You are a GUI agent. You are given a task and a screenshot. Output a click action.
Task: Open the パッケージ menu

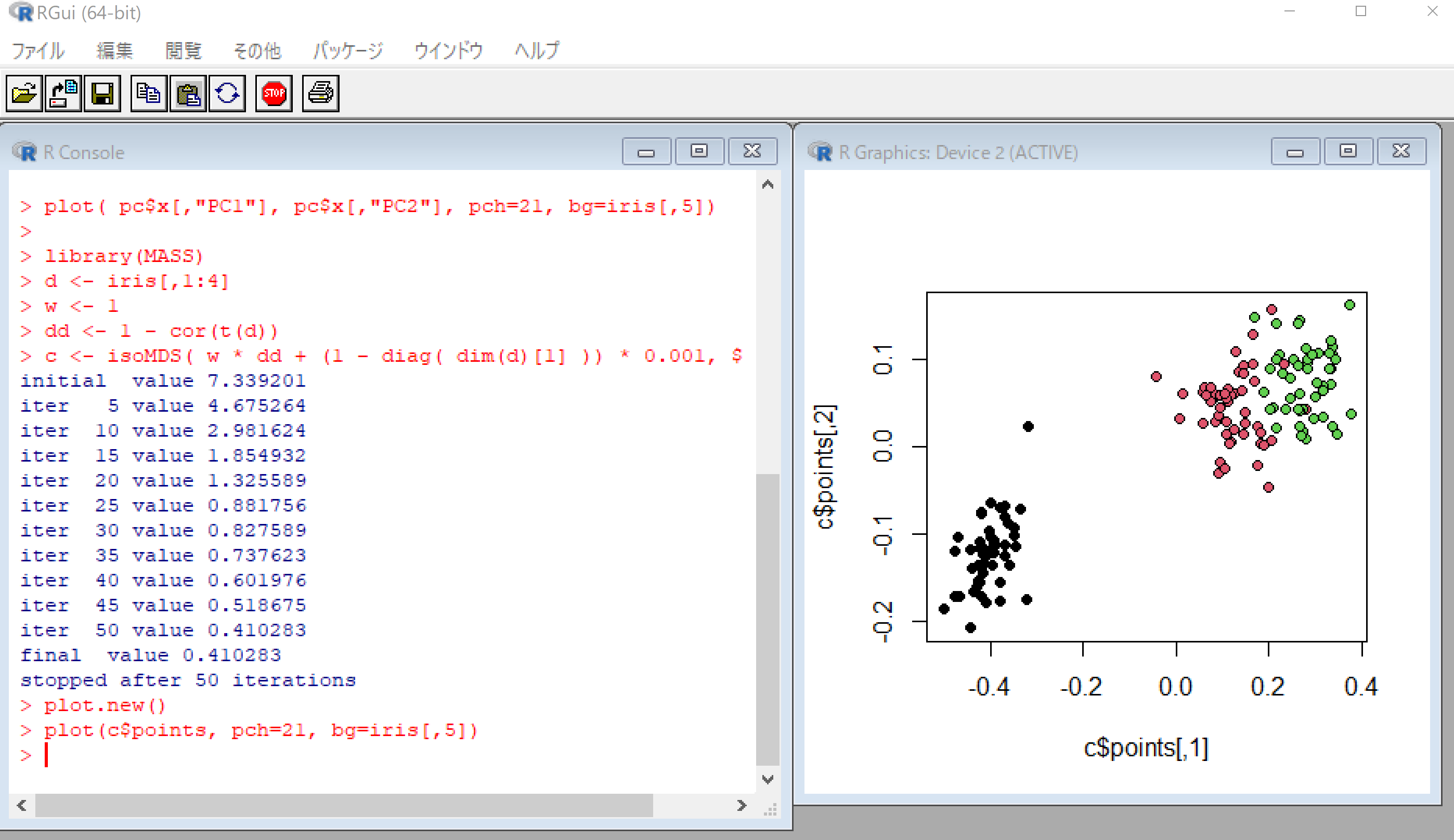click(348, 51)
